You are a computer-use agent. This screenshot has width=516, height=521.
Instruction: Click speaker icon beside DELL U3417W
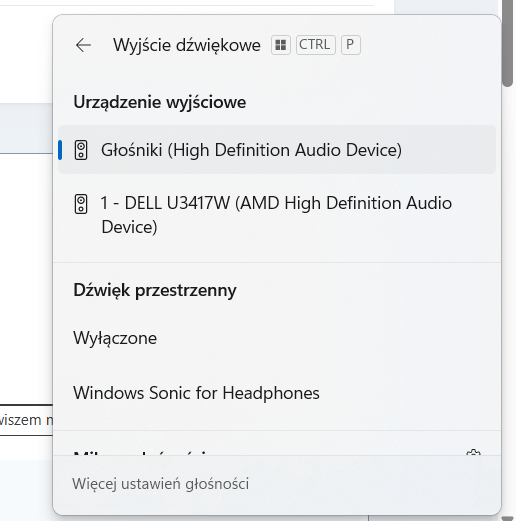coord(81,204)
